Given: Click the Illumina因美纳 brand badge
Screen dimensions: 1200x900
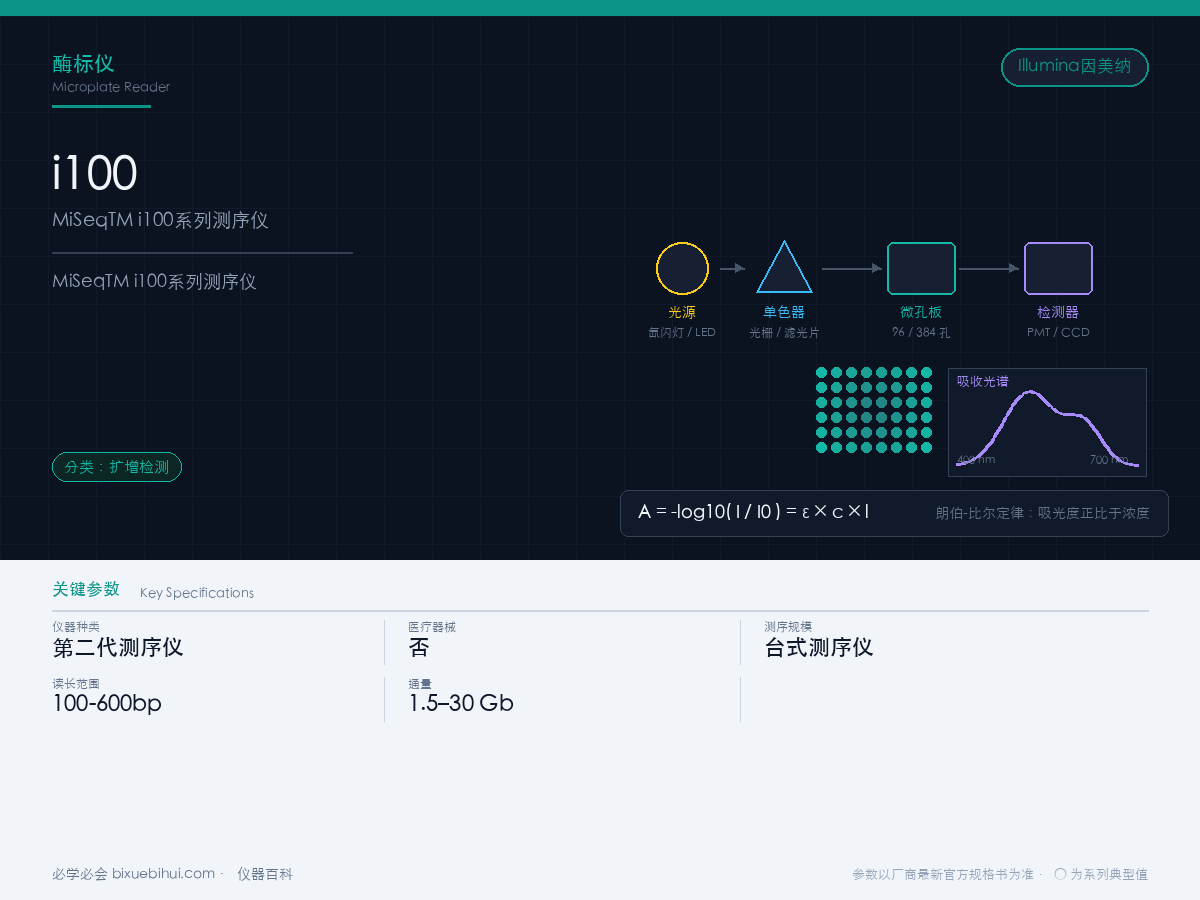Looking at the screenshot, I should (x=1075, y=67).
